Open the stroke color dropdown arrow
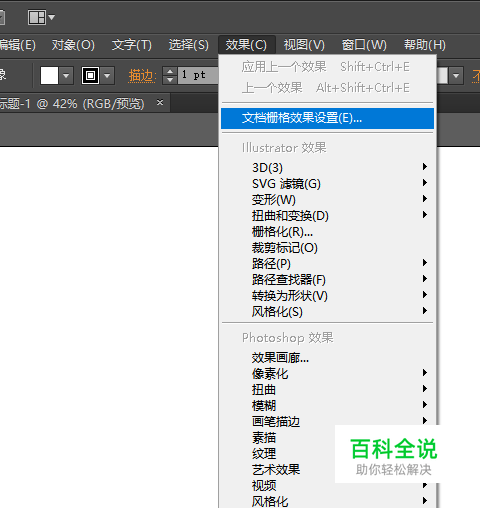 tap(107, 76)
